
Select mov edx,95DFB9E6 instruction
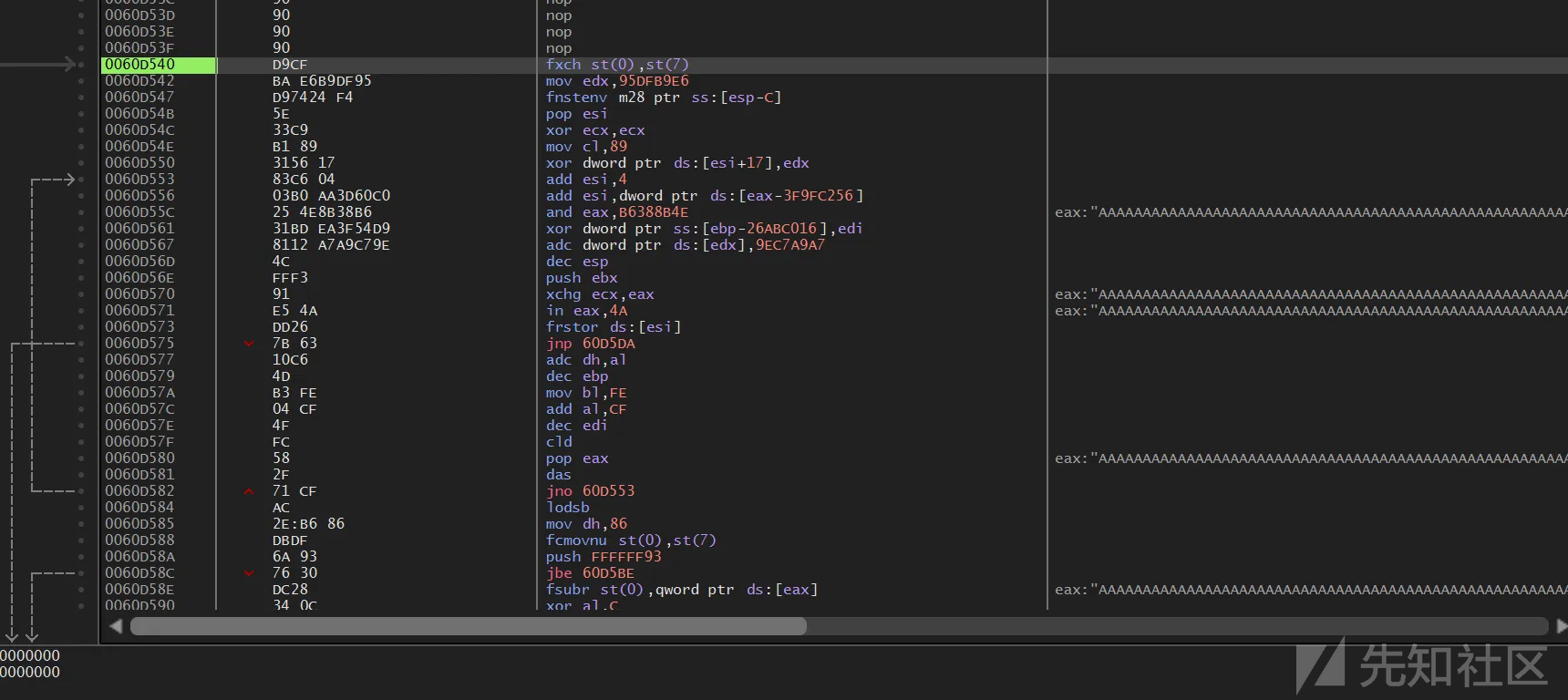tap(617, 81)
